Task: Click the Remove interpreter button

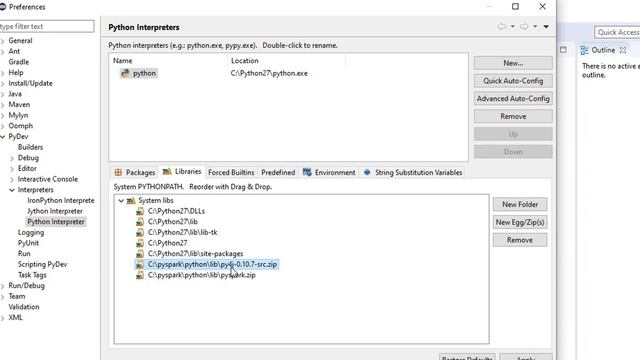Action: [513, 116]
